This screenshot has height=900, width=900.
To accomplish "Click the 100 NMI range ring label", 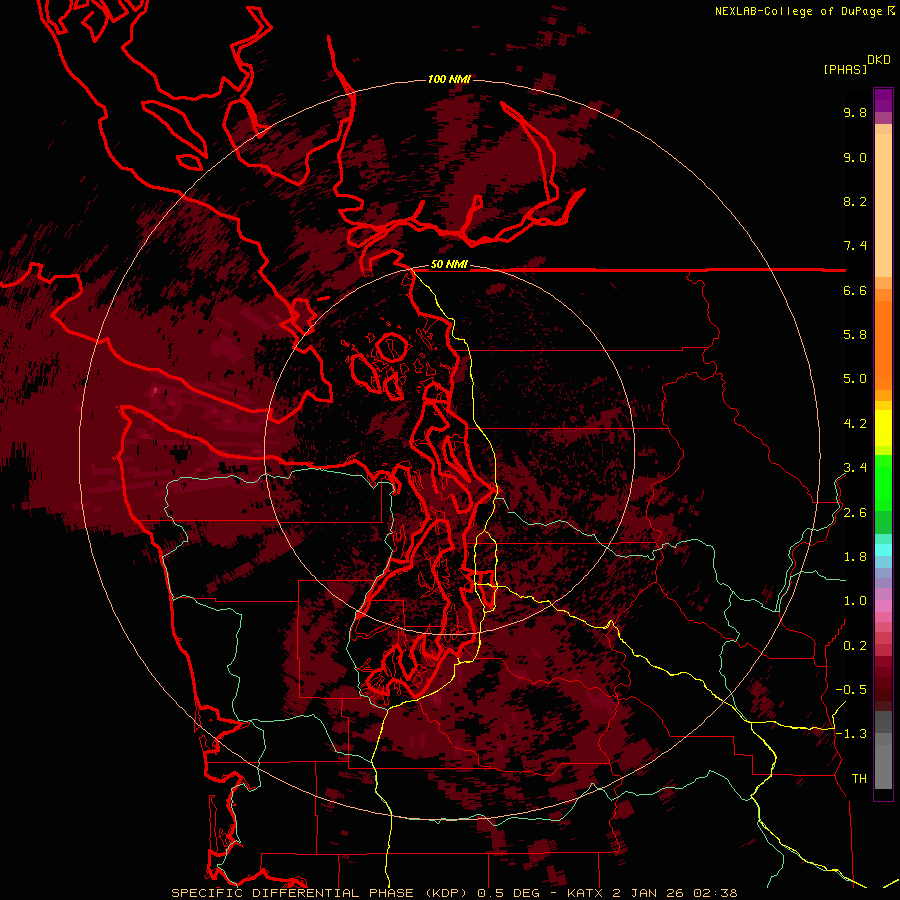I will coord(449,79).
